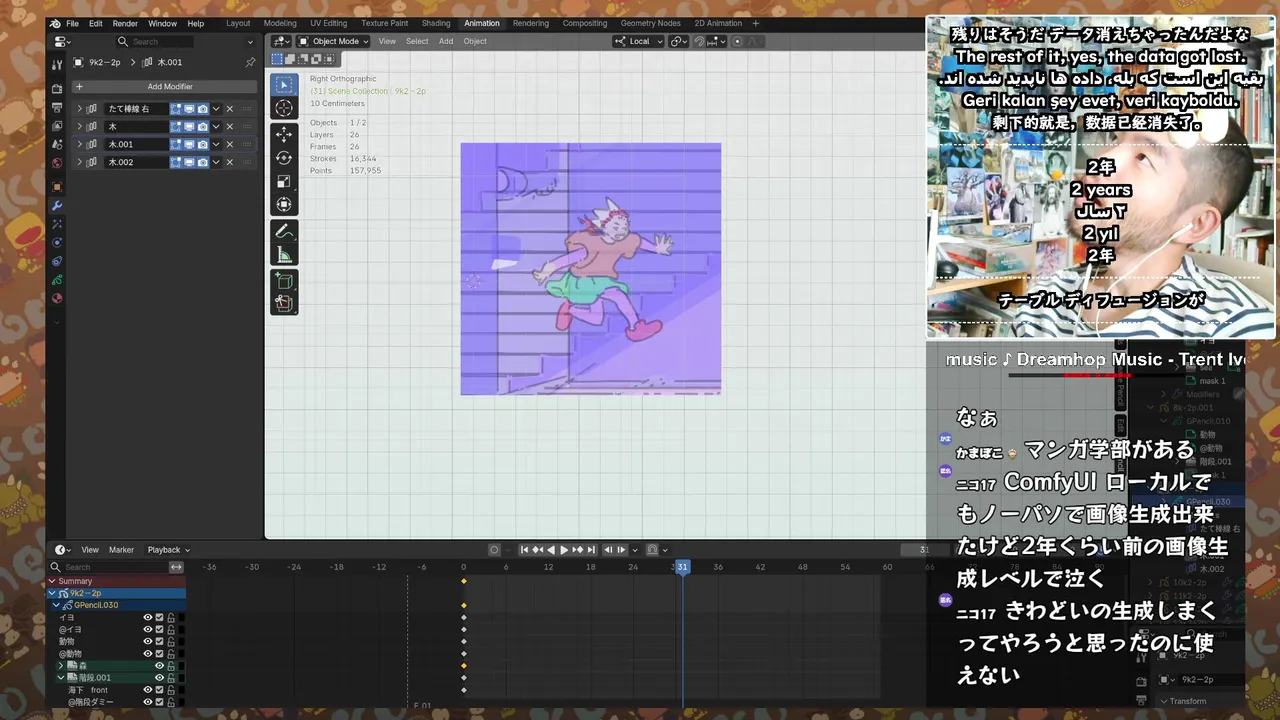Expand the 森 group in dopesheet
Image resolution: width=1280 pixels, height=720 pixels.
coord(61,665)
